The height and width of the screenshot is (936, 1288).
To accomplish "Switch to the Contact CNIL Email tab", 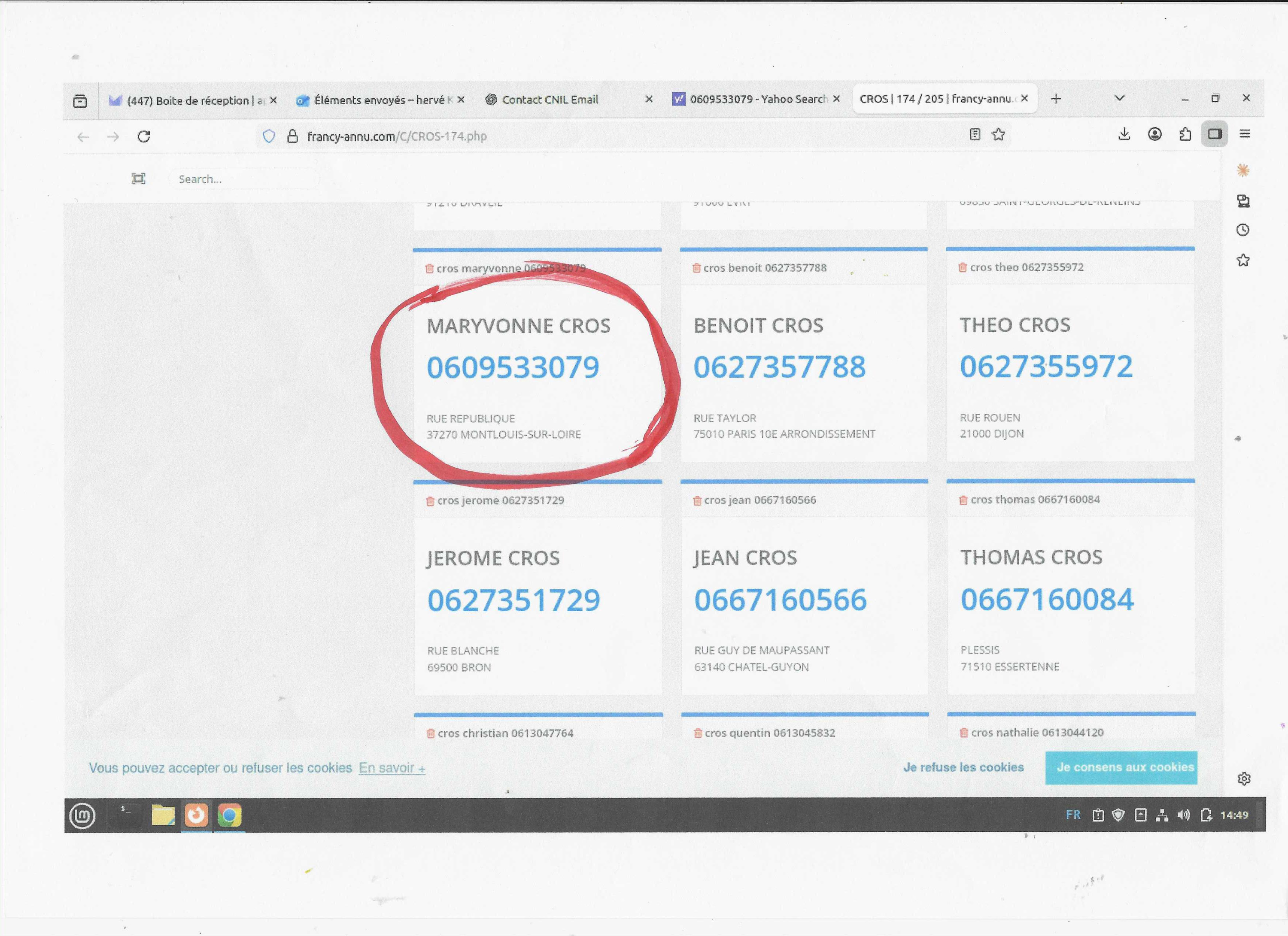I will (x=550, y=100).
